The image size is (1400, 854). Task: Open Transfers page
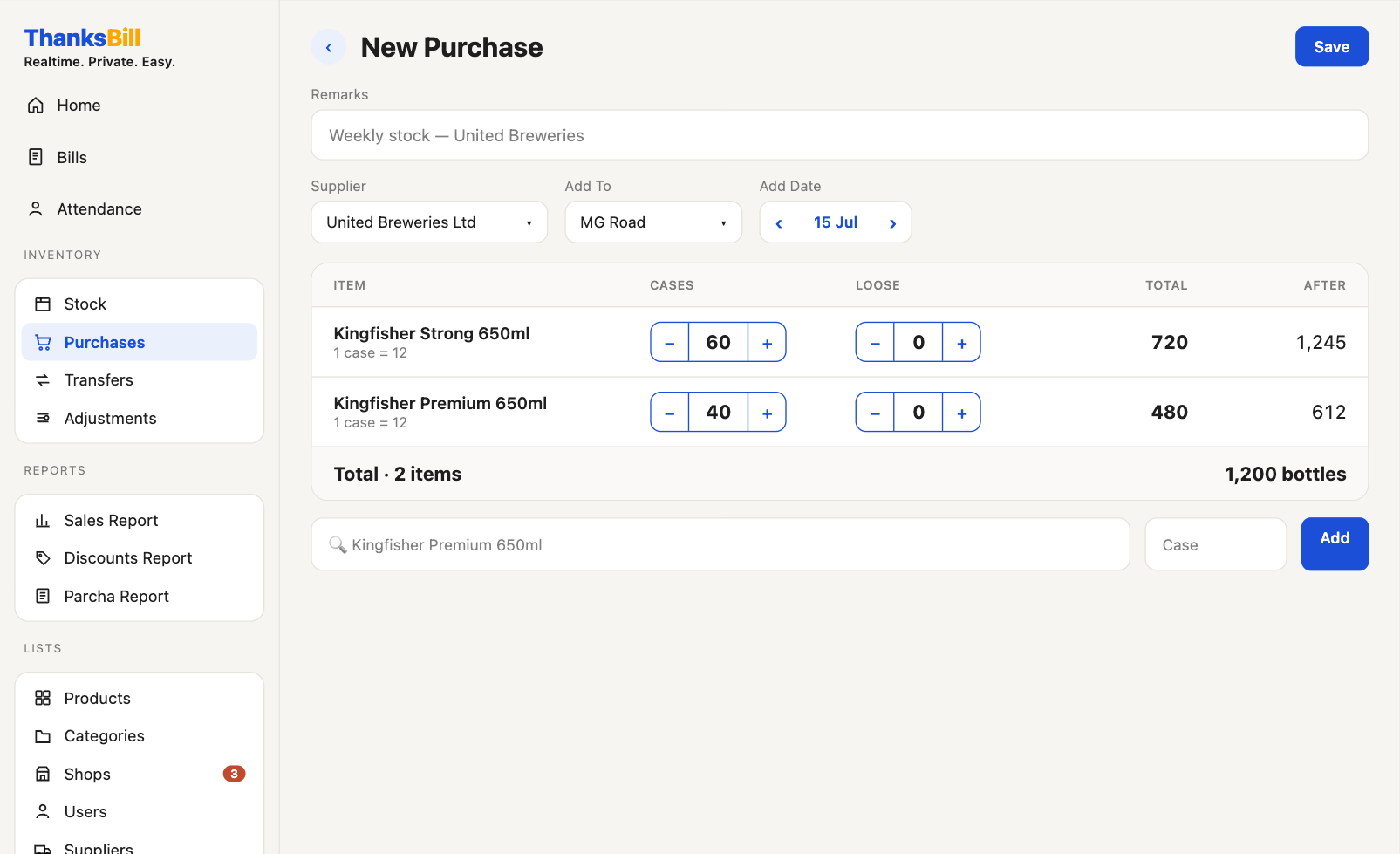click(x=140, y=380)
